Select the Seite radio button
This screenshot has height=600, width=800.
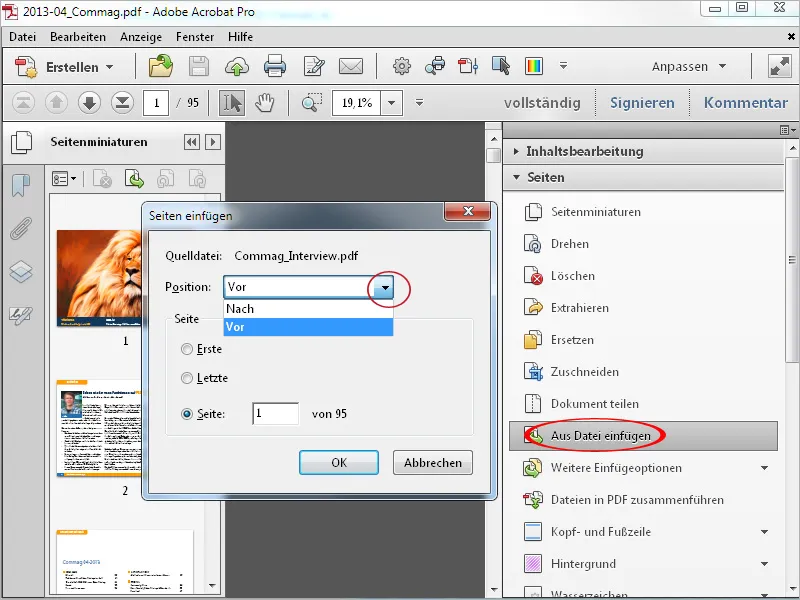click(x=187, y=414)
